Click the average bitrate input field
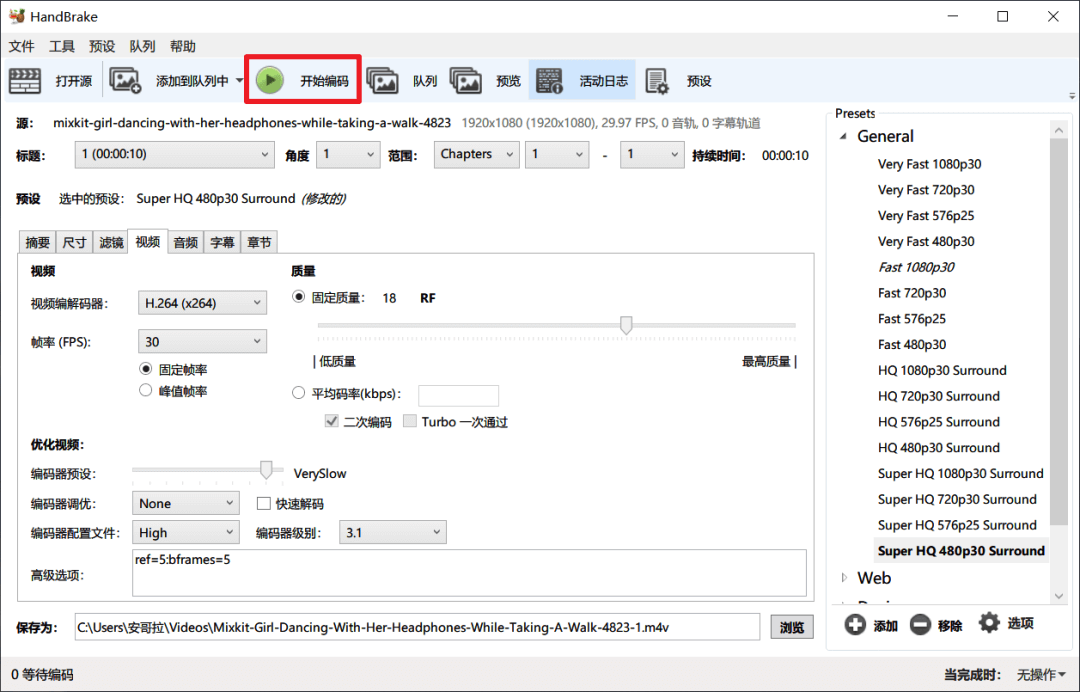This screenshot has height=692, width=1080. 458,395
